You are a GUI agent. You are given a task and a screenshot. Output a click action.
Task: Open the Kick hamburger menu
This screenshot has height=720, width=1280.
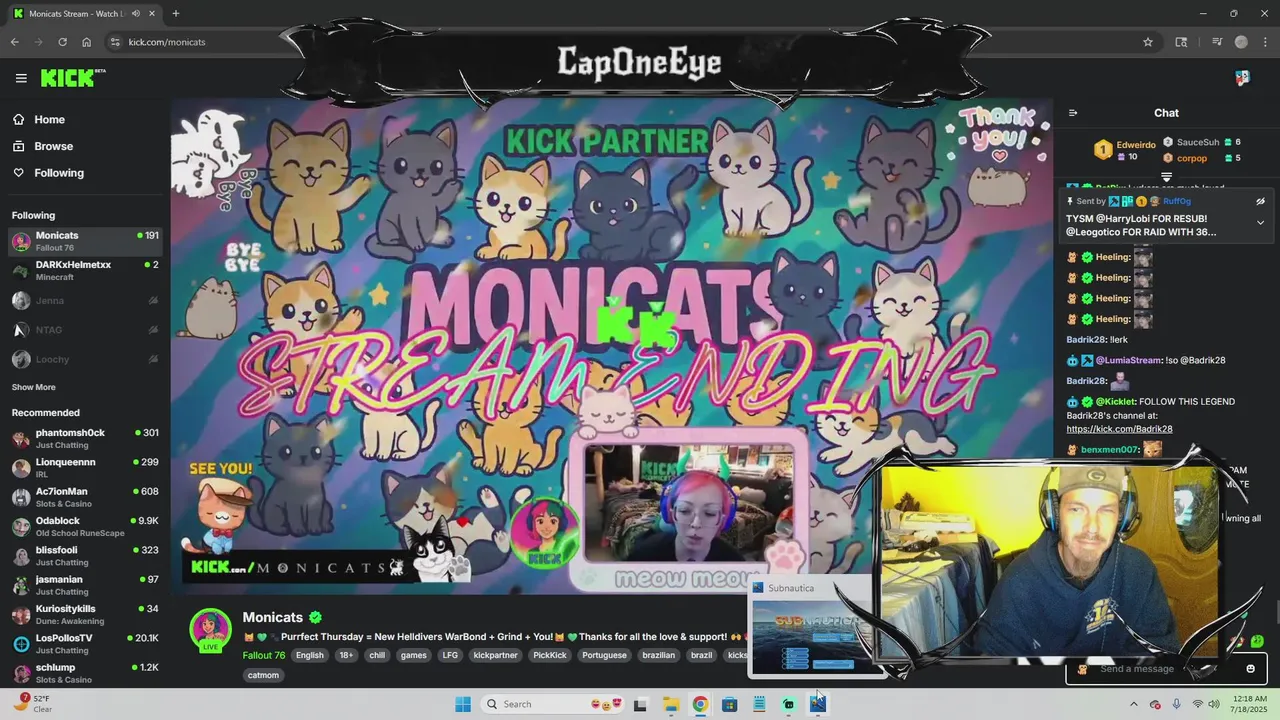coord(21,78)
